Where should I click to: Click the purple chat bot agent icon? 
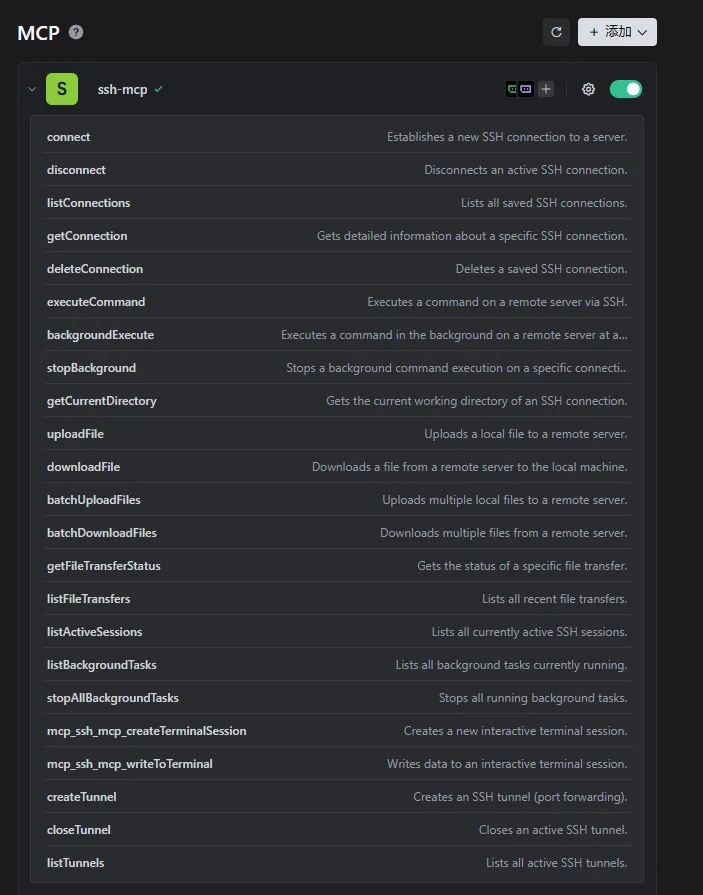[526, 89]
